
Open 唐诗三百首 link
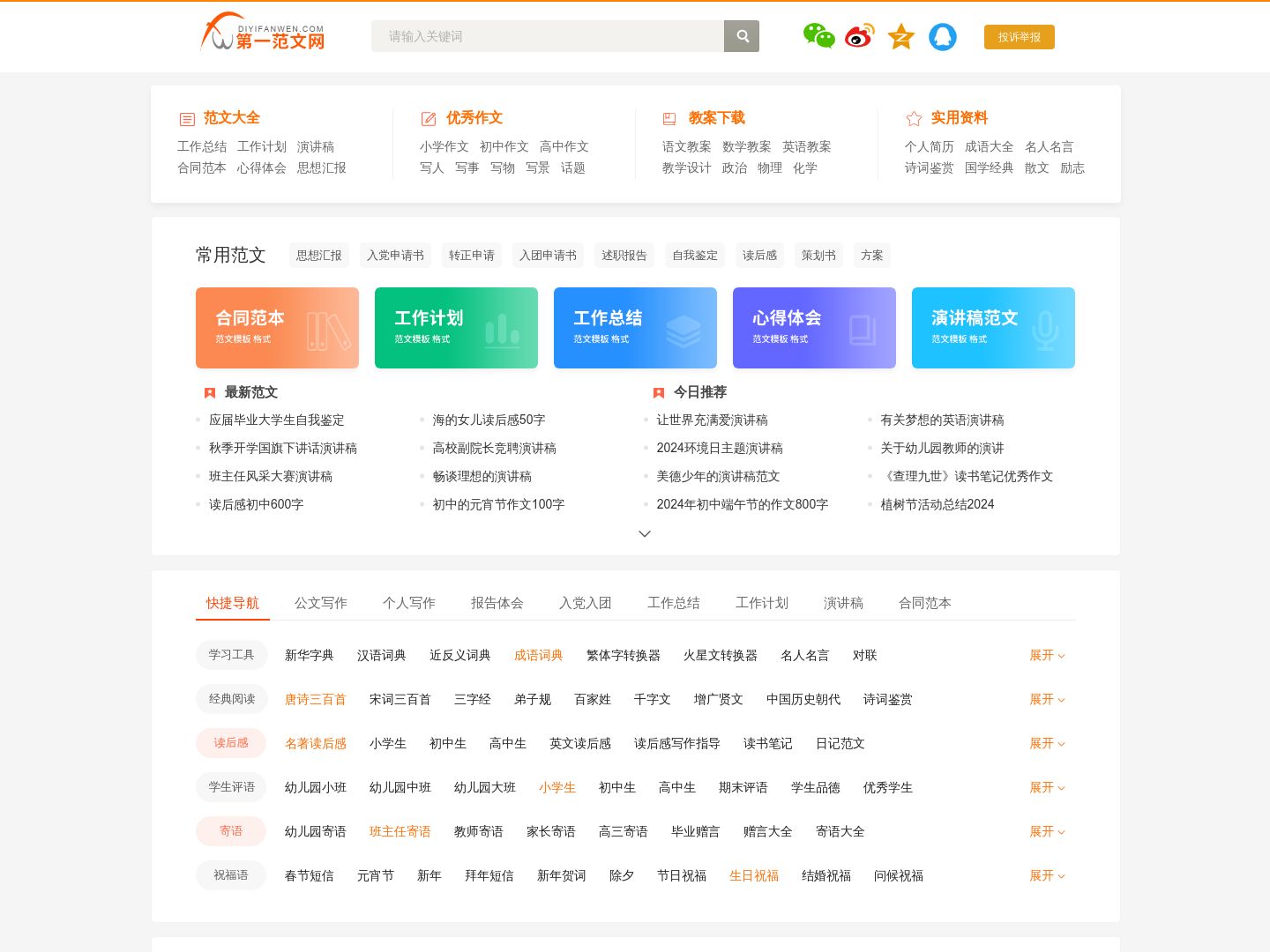point(316,699)
